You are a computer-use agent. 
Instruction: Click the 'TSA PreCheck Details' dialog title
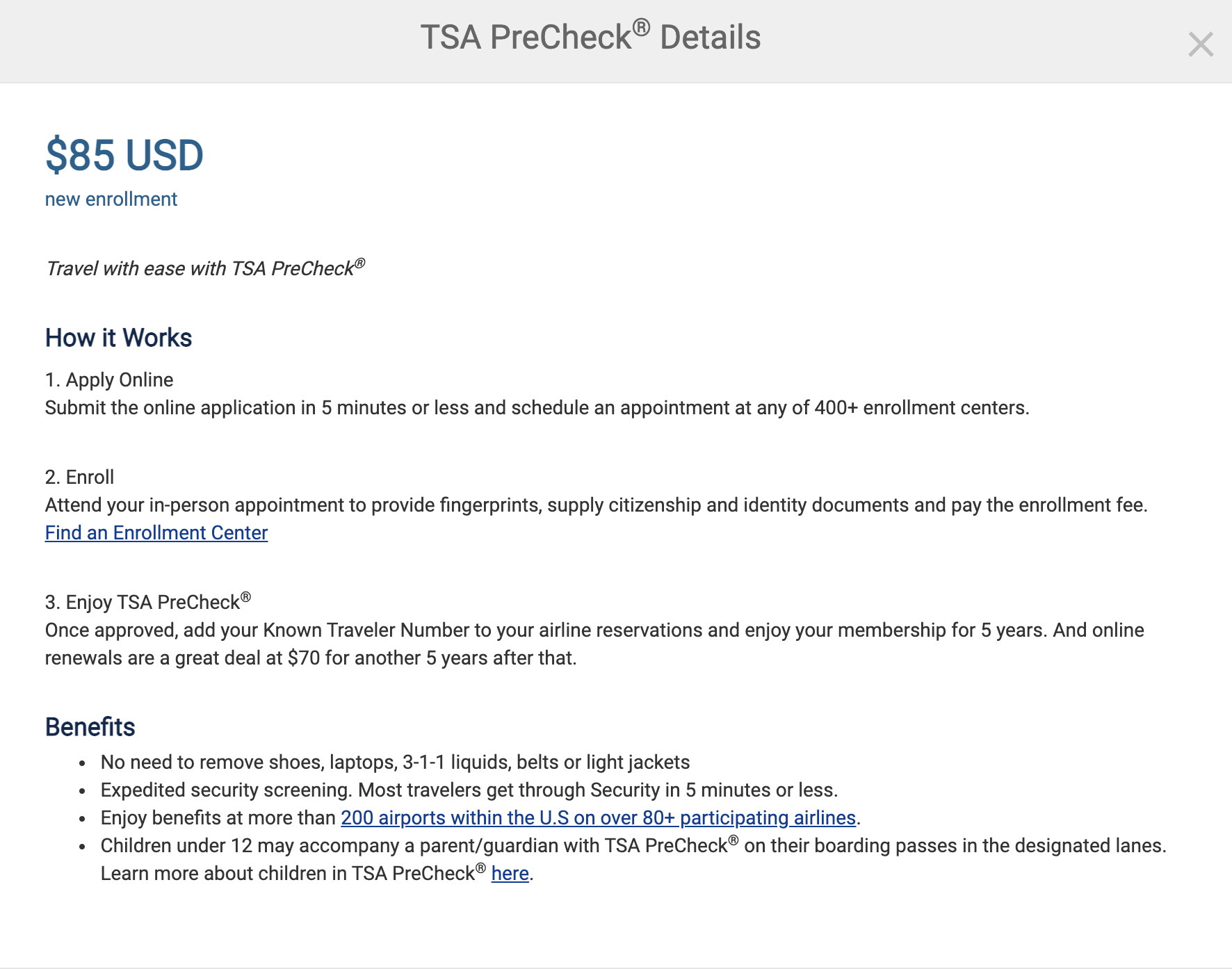(590, 38)
